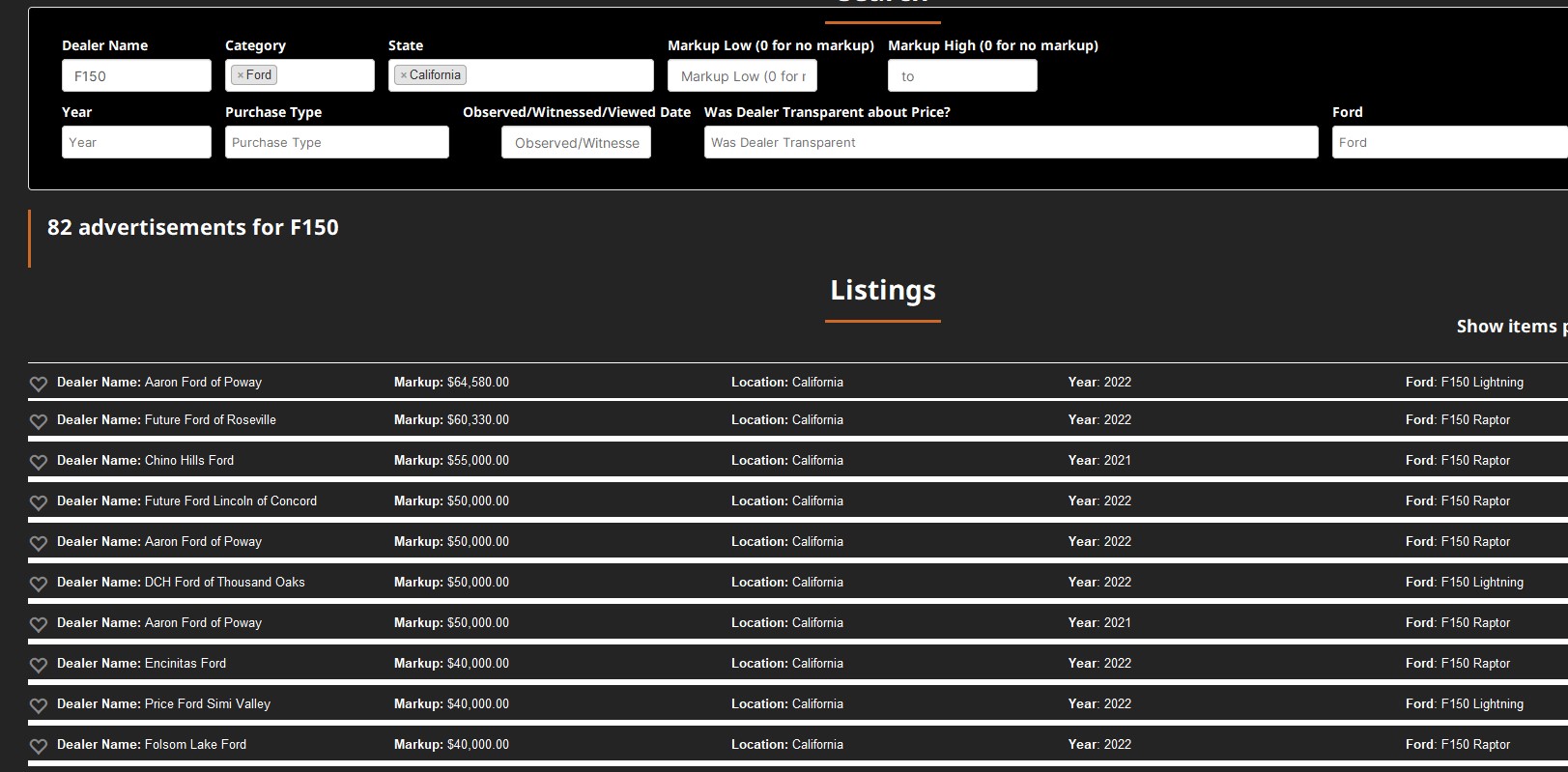Click Future Ford Lincoln of Concord dealer name
The width and height of the screenshot is (1568, 772).
pos(231,501)
